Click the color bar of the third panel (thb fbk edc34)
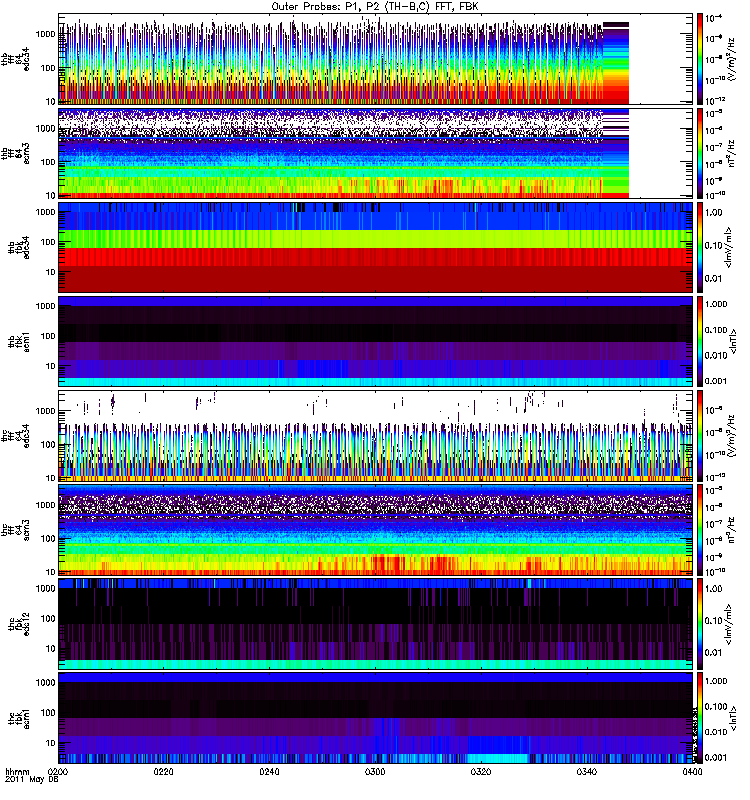This screenshot has height=800, width=750. pos(703,246)
